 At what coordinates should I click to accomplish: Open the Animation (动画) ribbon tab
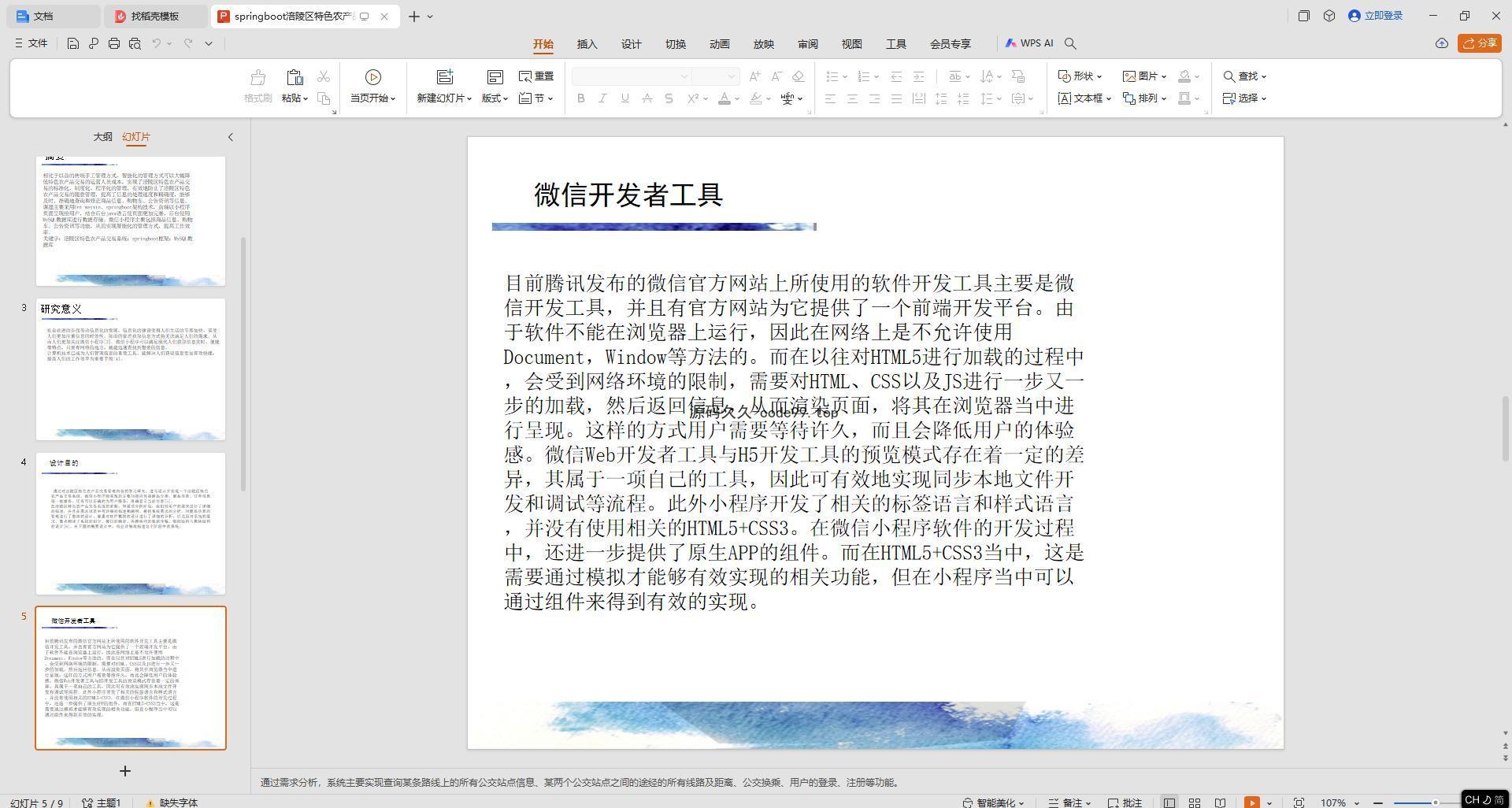(x=719, y=44)
